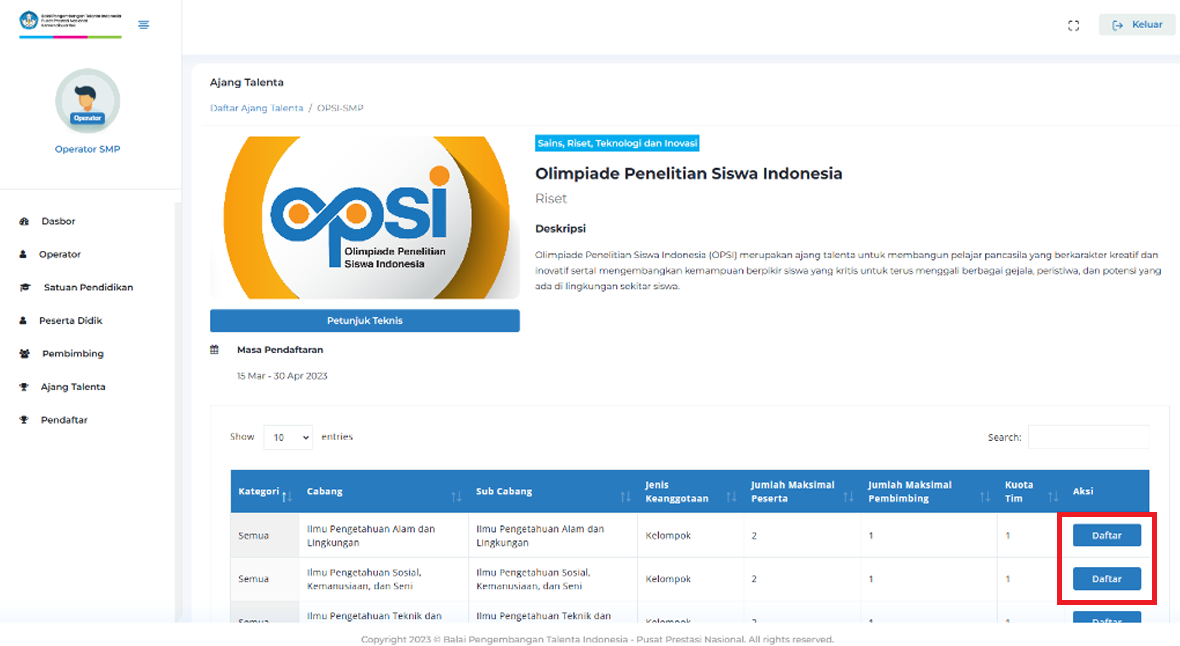Click the 15 Mar - 30 Apr 2023 date text
The width and height of the screenshot is (1180, 646).
pyautogui.click(x=282, y=376)
